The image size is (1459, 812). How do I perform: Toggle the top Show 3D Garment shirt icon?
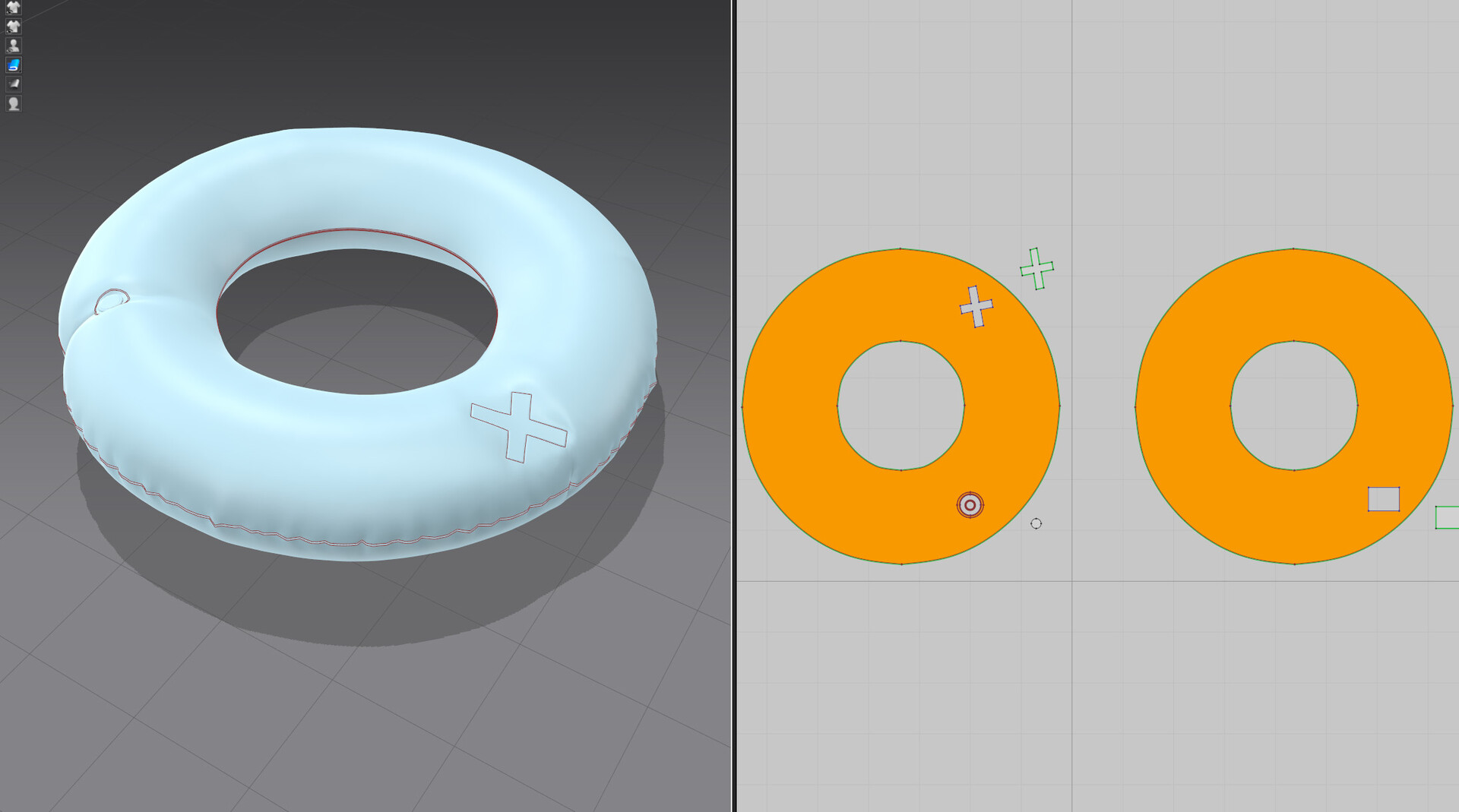[14, 7]
